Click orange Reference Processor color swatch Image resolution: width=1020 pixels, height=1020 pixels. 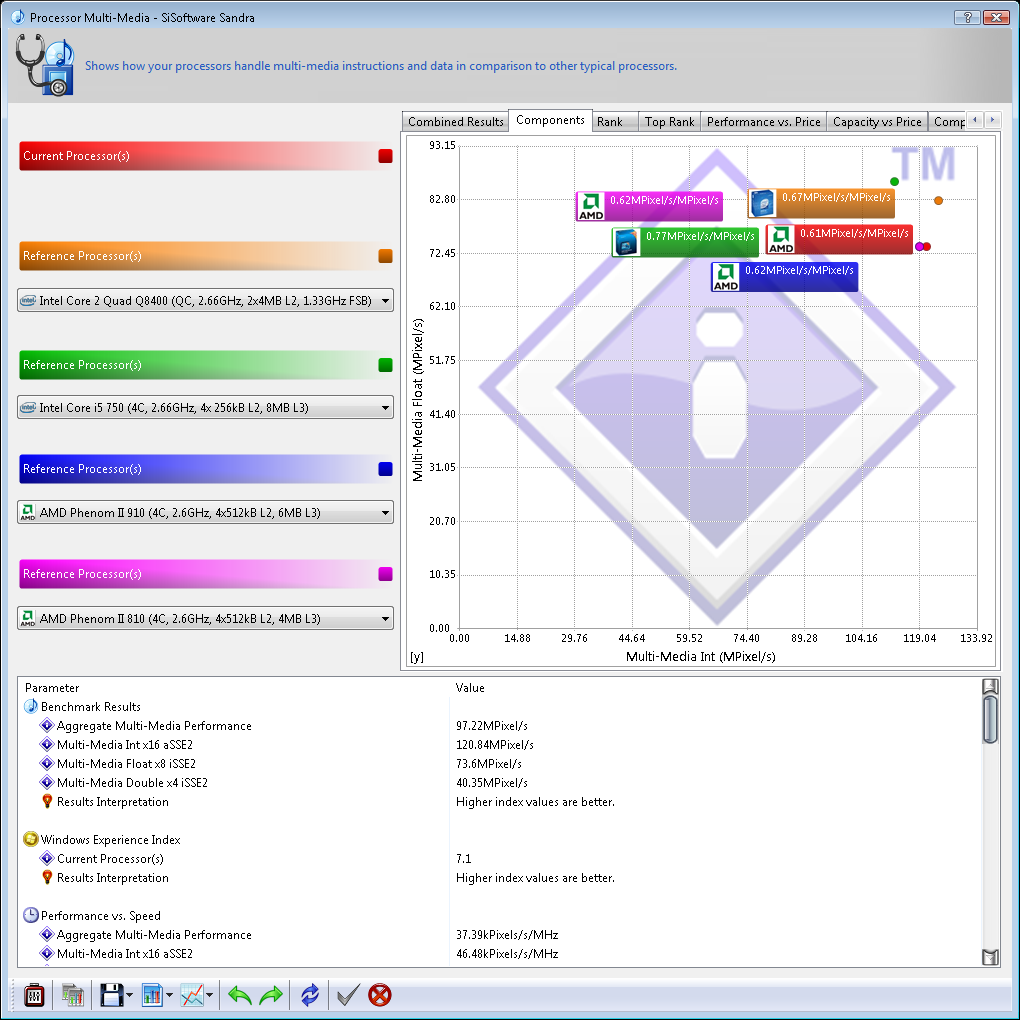tap(386, 256)
